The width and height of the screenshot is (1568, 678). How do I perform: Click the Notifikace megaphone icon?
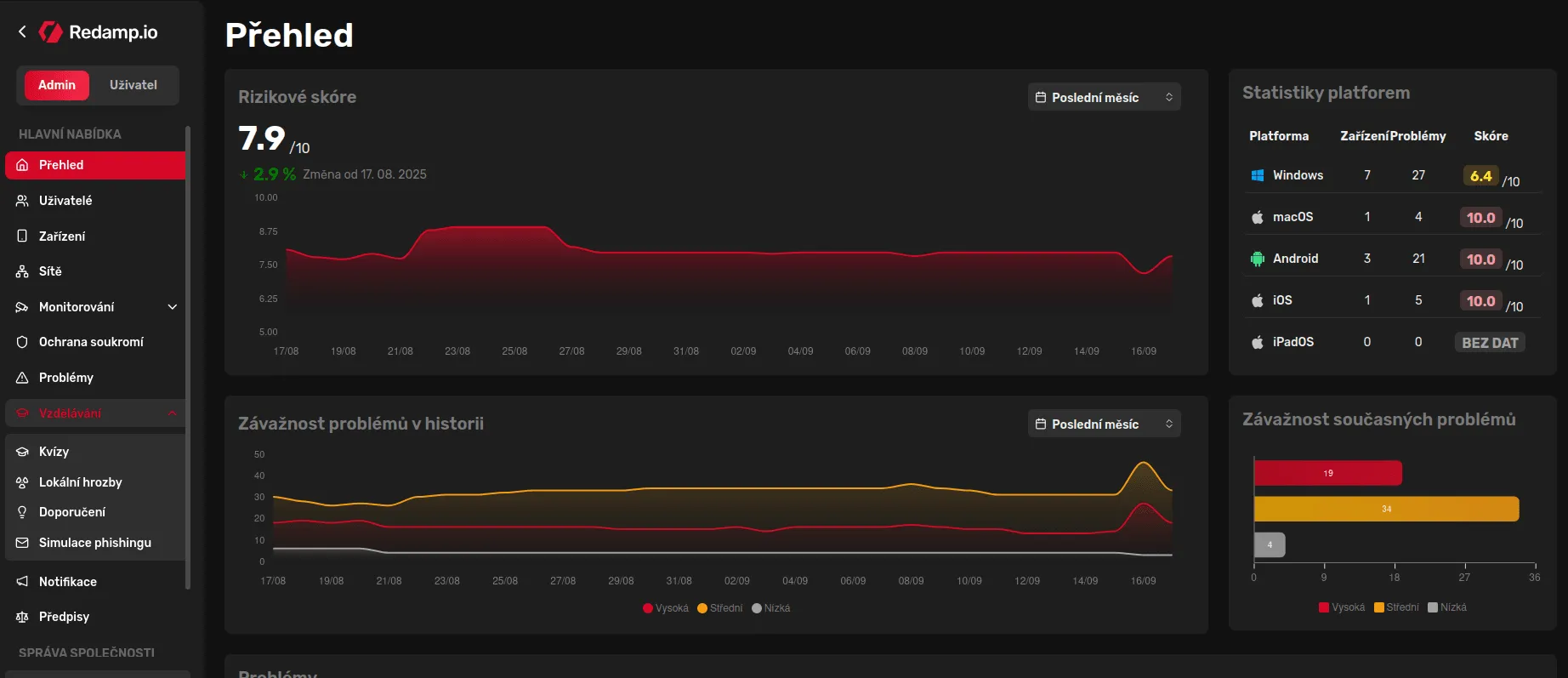22,582
